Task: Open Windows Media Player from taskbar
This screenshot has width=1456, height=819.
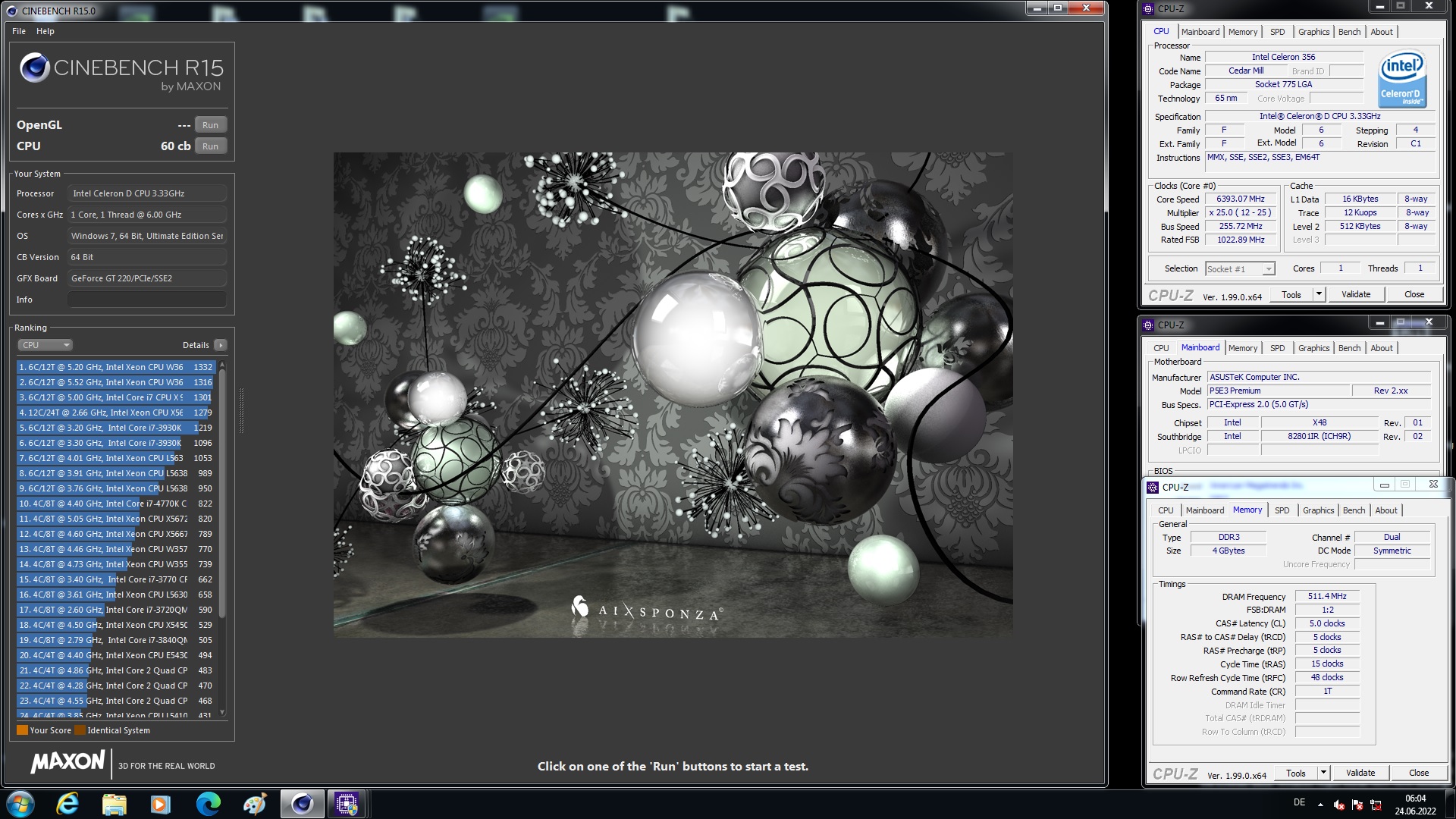Action: 161,804
